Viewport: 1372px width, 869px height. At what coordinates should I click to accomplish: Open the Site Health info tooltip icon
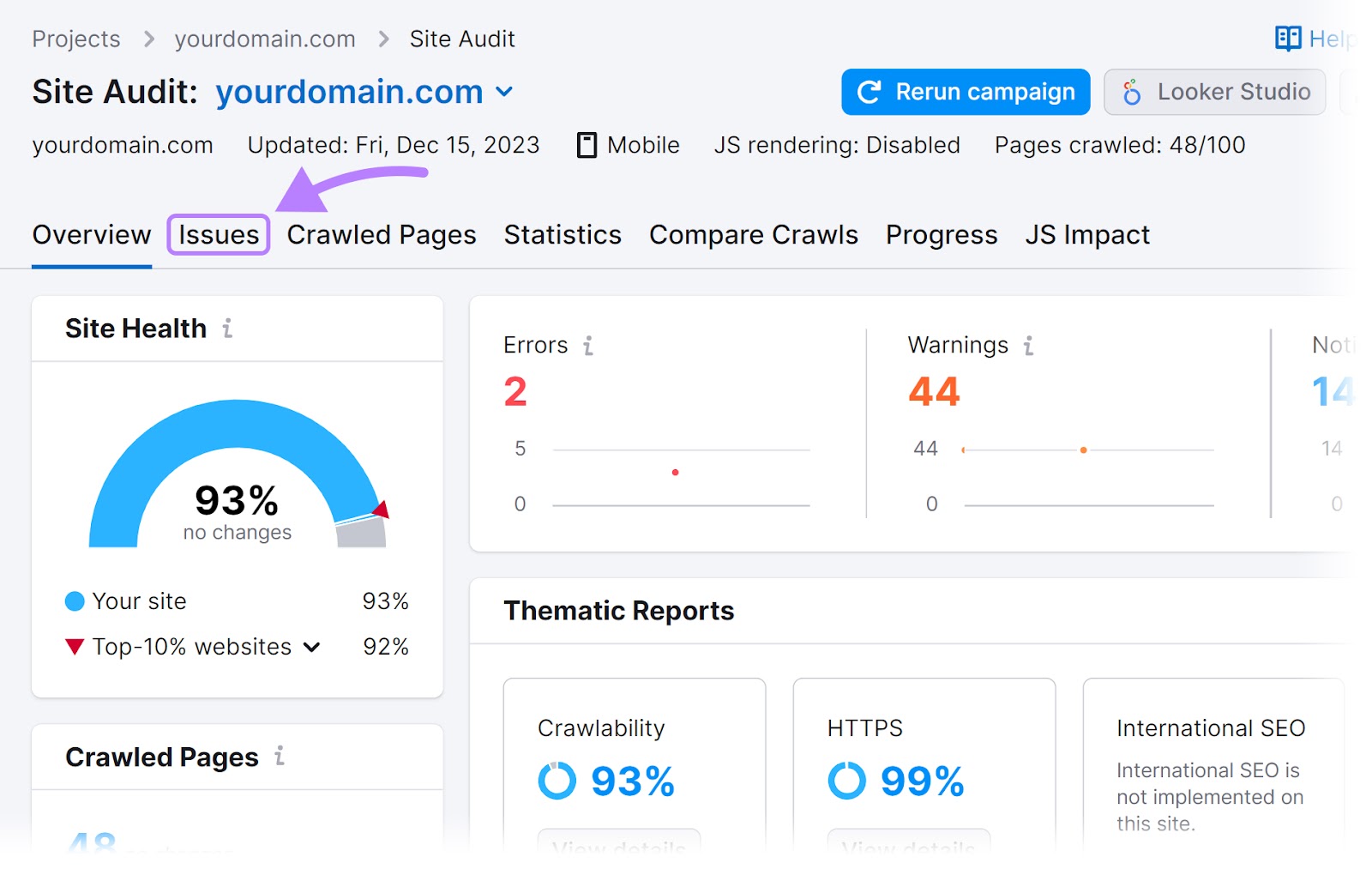[227, 329]
